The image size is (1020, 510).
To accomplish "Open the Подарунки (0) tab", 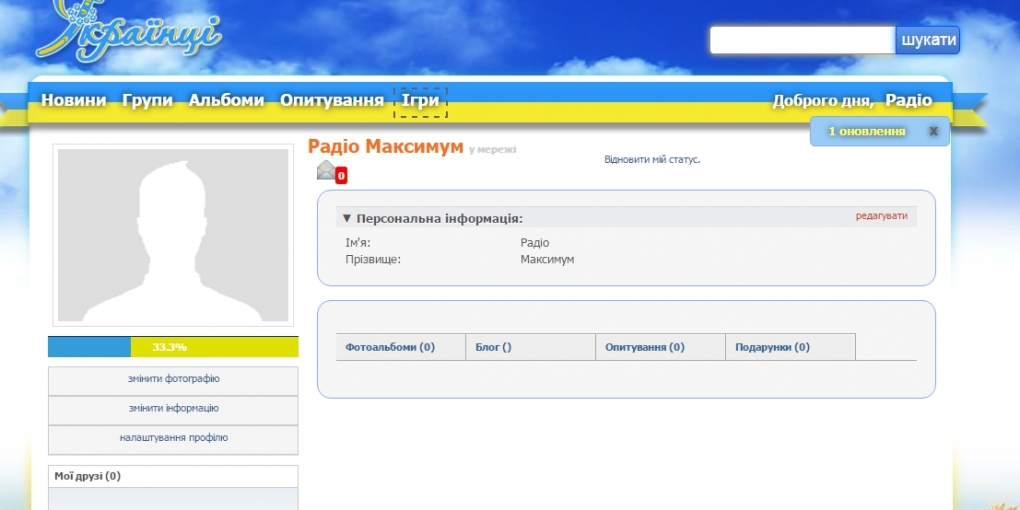I will [x=790, y=347].
